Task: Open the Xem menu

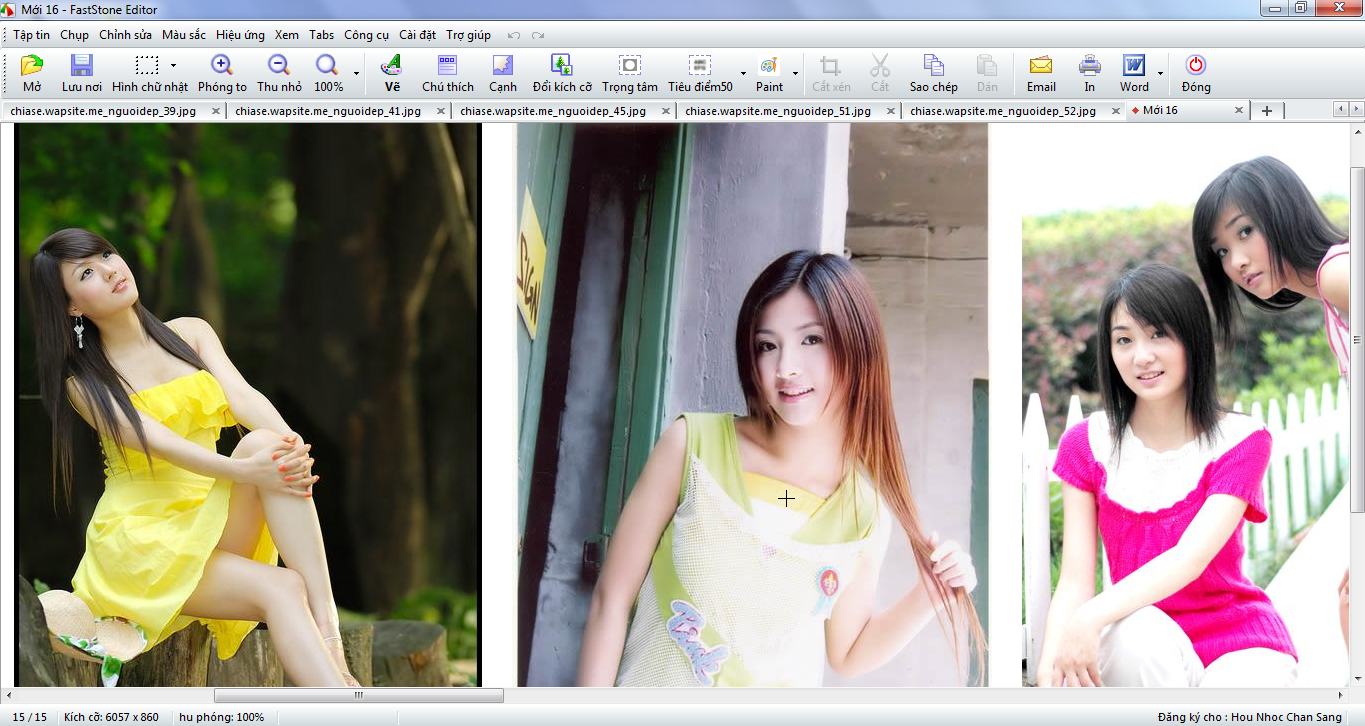Action: coord(287,35)
